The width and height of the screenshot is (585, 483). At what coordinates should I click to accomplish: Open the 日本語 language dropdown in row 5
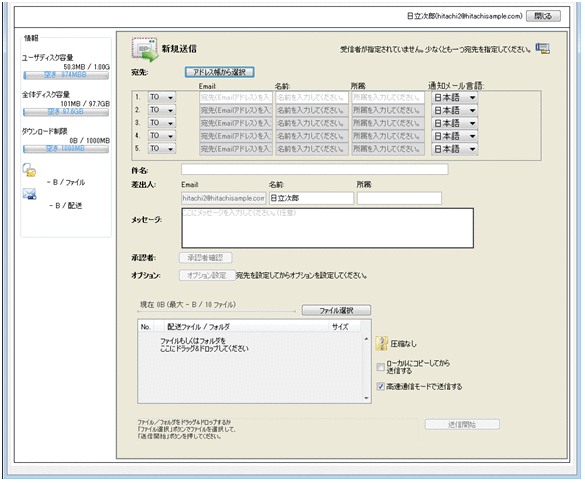pyautogui.click(x=454, y=149)
